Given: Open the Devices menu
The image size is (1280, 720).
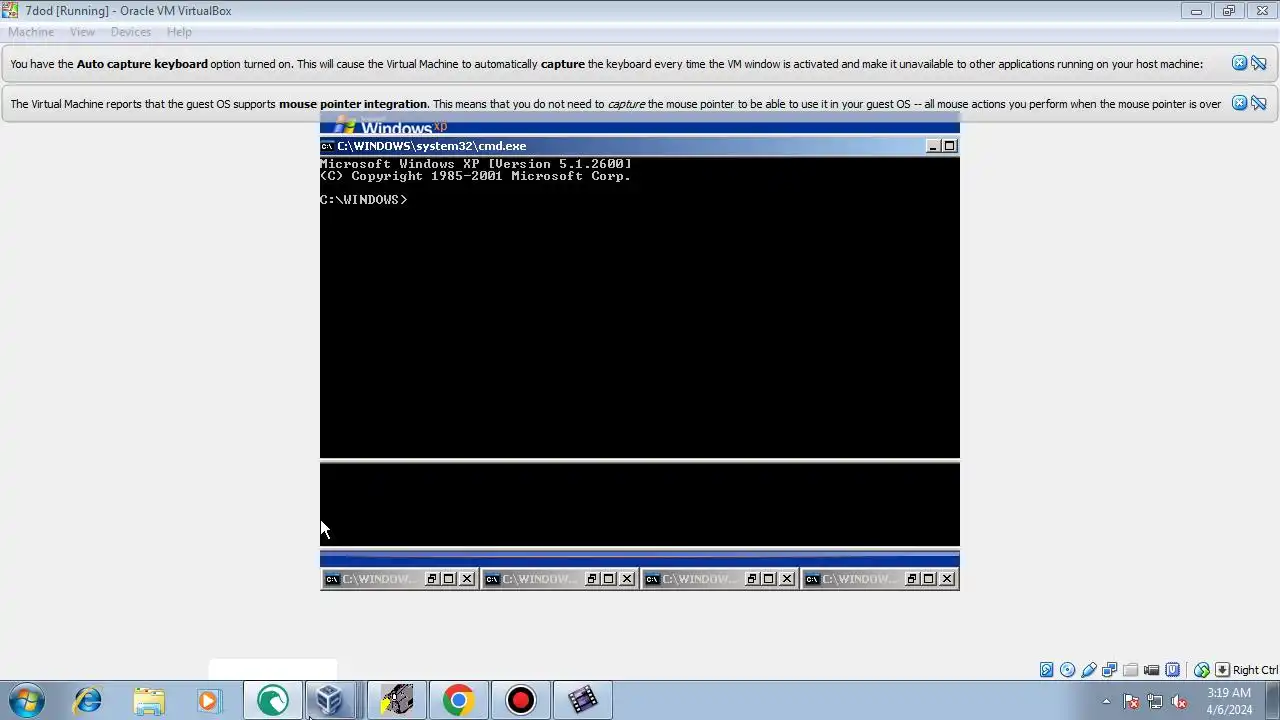Looking at the screenshot, I should pos(131,32).
